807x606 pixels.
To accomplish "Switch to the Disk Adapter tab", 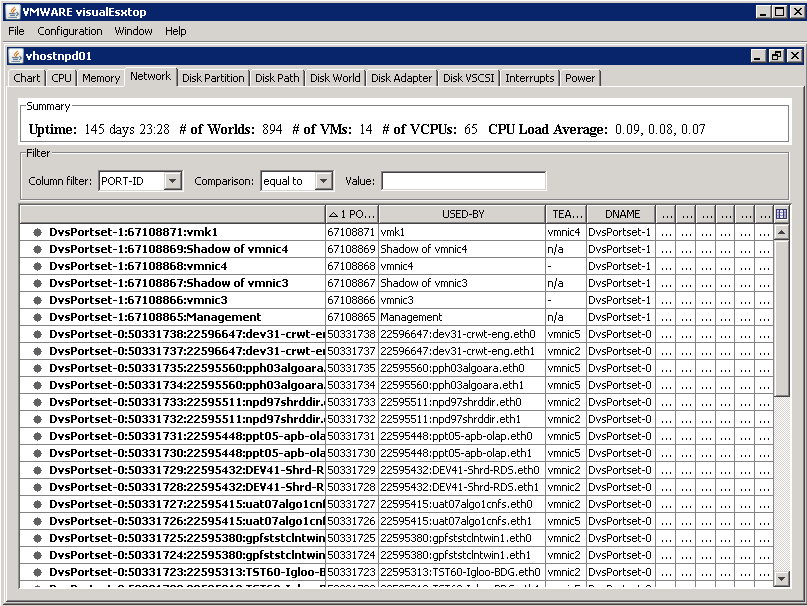I will click(x=401, y=78).
